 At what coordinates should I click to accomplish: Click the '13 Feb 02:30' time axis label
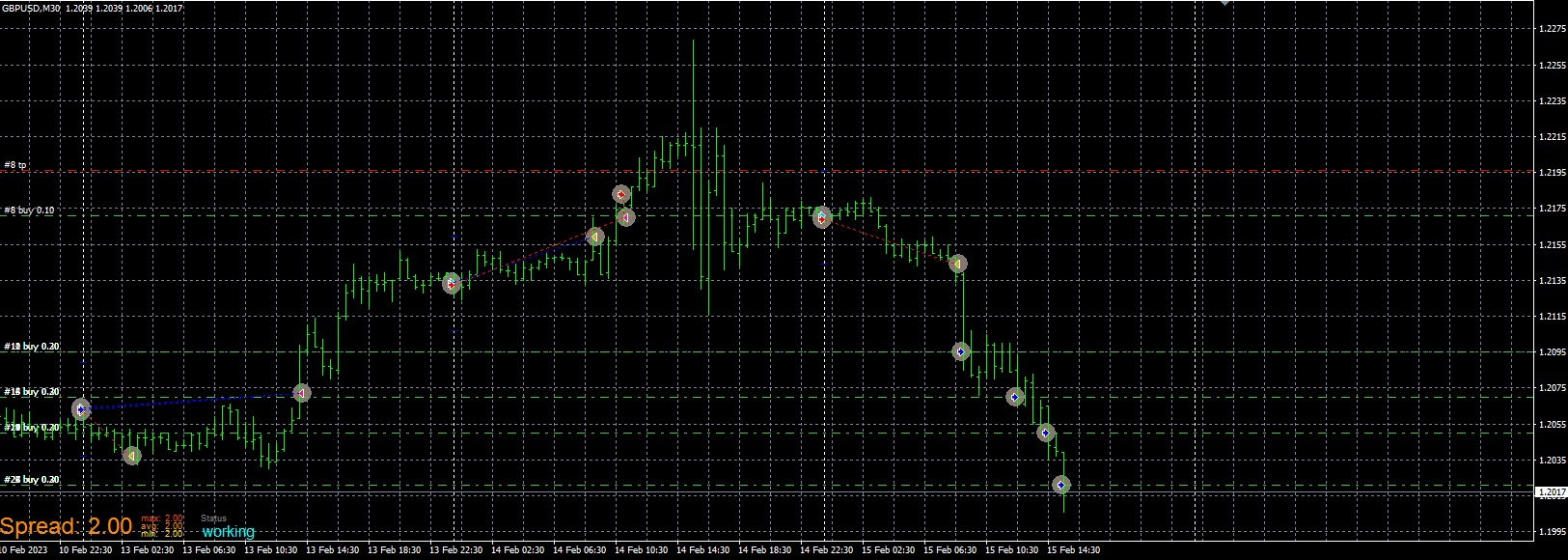click(148, 550)
